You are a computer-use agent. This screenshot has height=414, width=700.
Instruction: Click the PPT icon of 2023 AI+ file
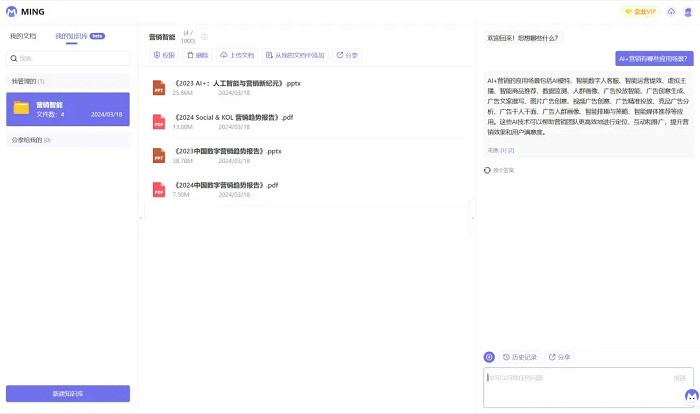[x=158, y=87]
